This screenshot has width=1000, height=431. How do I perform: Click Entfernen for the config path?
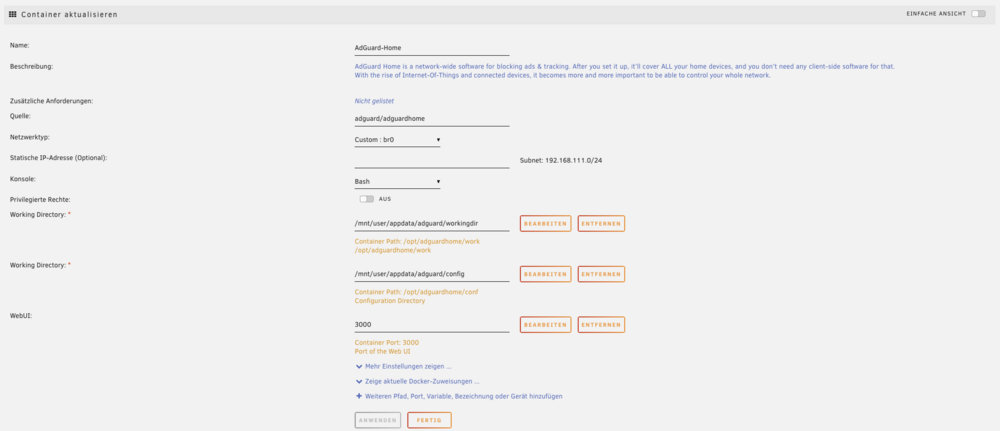(x=601, y=274)
